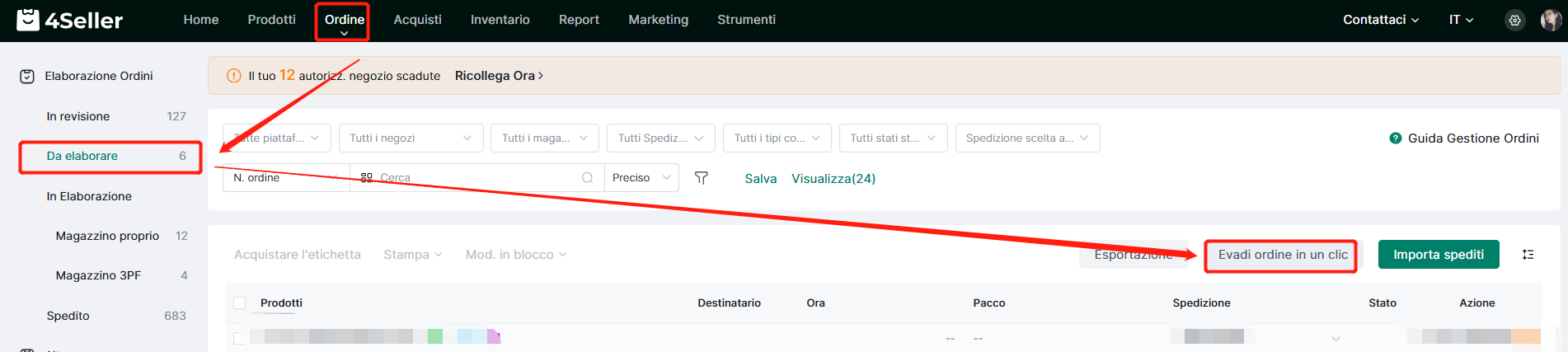The width and height of the screenshot is (1568, 352).
Task: Tick the select-all checkbox beside Prodotti
Action: coord(240,303)
